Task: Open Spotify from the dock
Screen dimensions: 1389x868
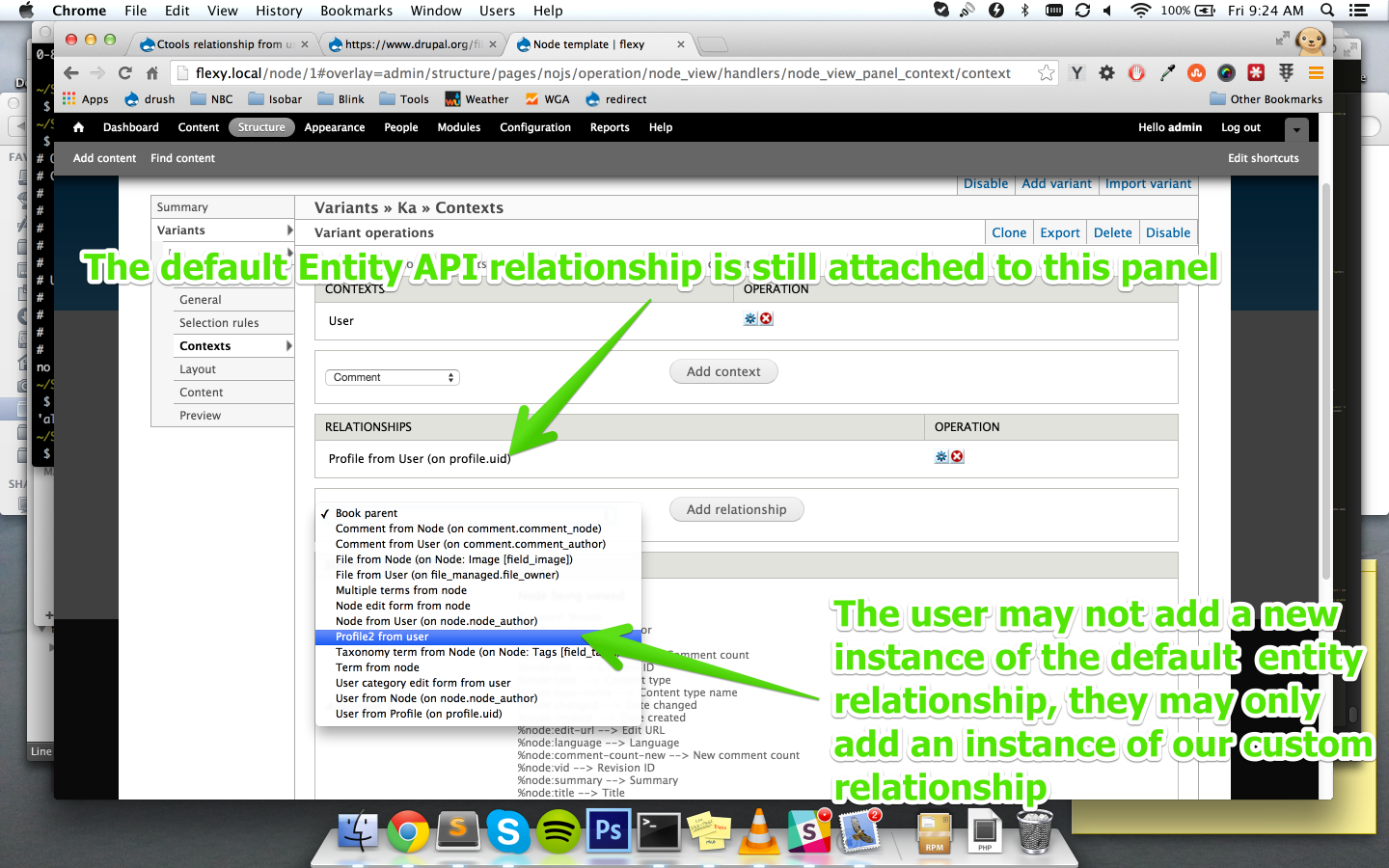Action: pyautogui.click(x=558, y=830)
